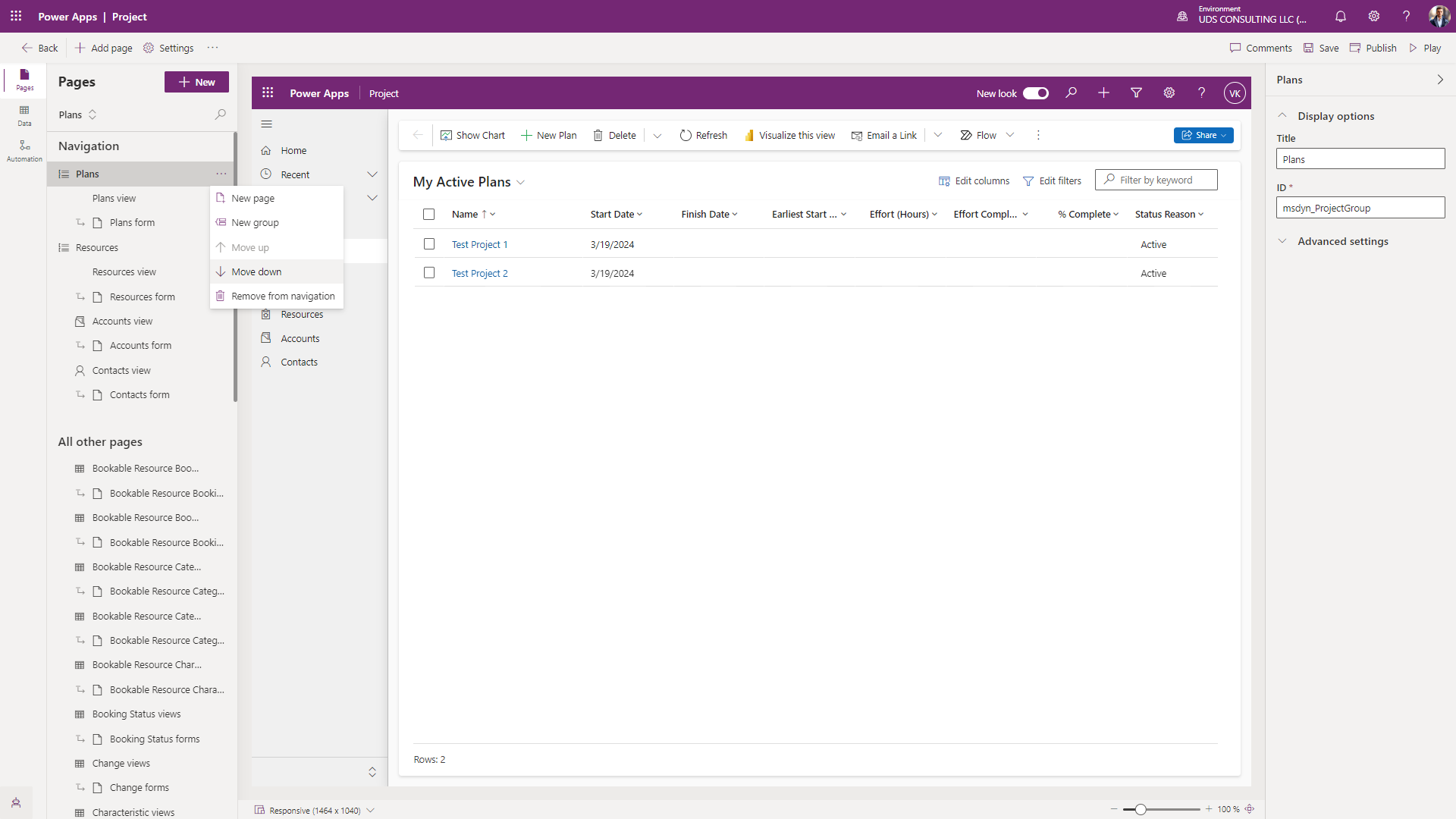Screen dimensions: 1456x819
Task: Click Save in the top bar
Action: click(1321, 48)
